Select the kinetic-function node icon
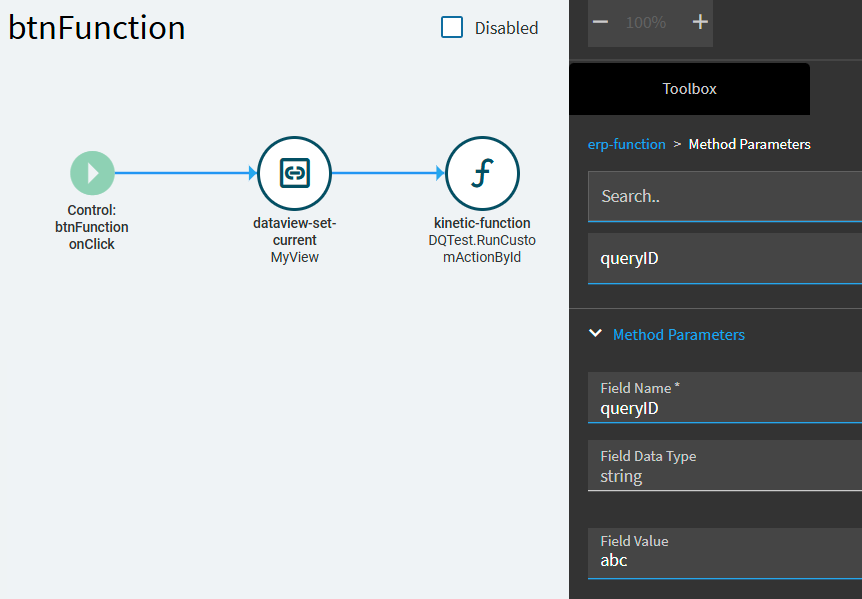This screenshot has width=862, height=599. tap(482, 173)
